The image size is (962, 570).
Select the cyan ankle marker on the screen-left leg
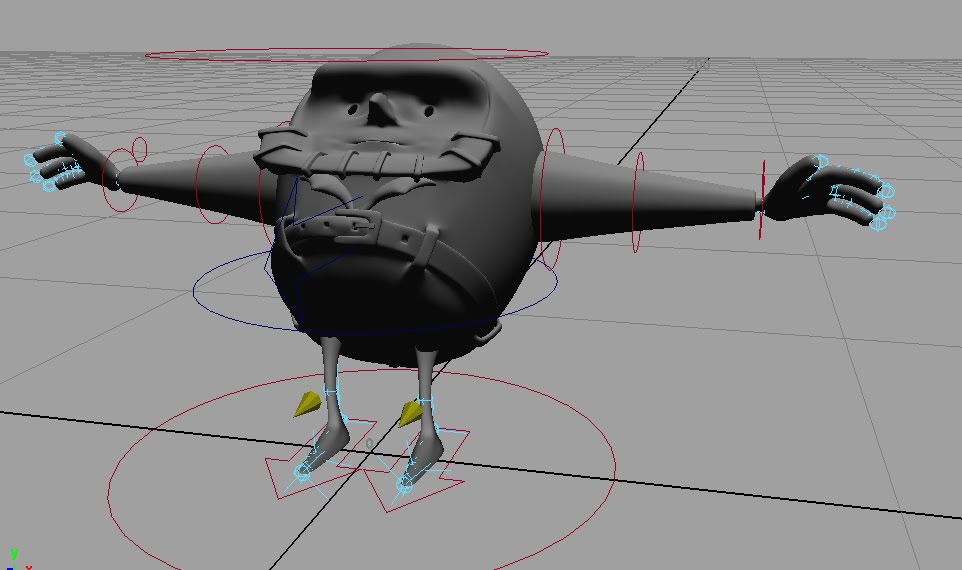point(331,391)
